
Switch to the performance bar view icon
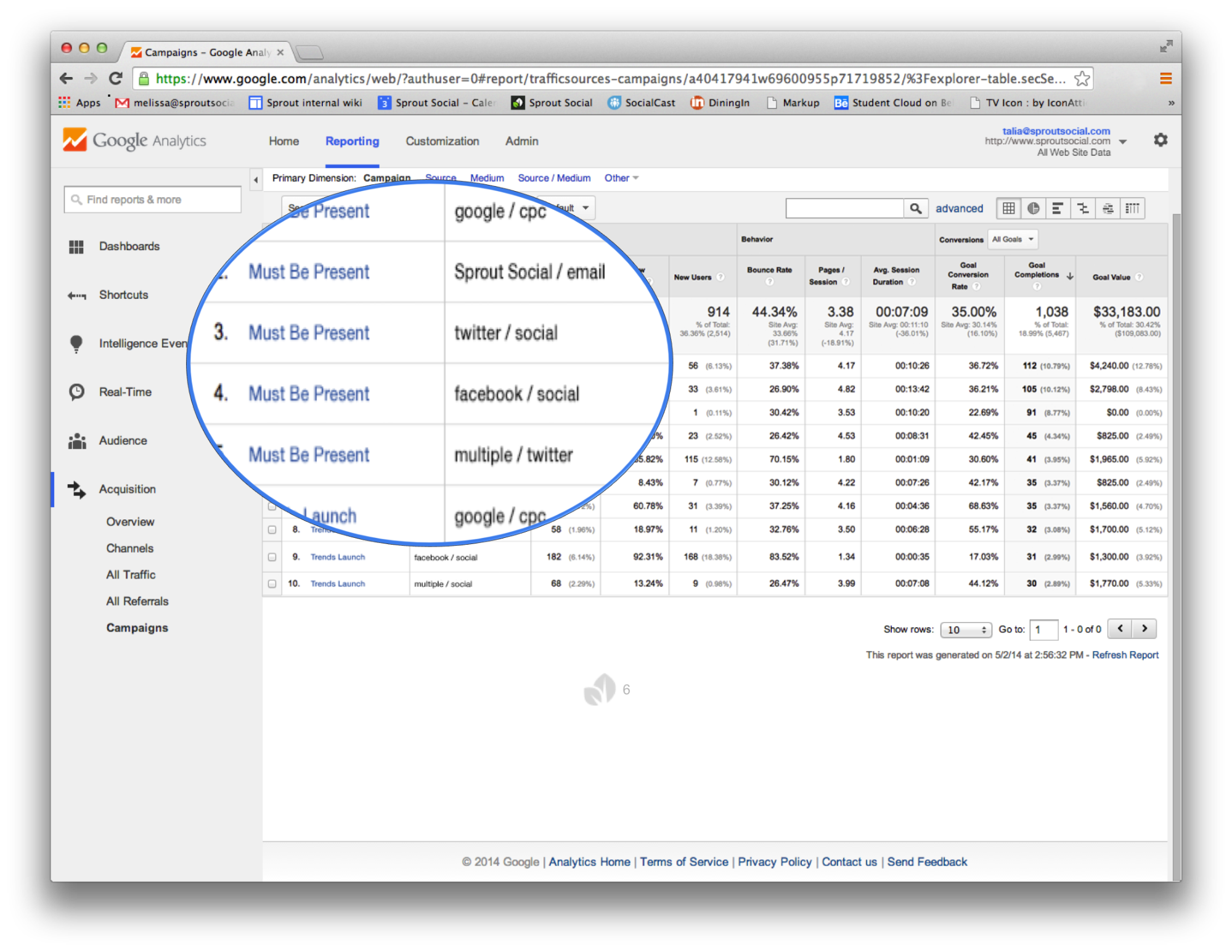click(1058, 208)
